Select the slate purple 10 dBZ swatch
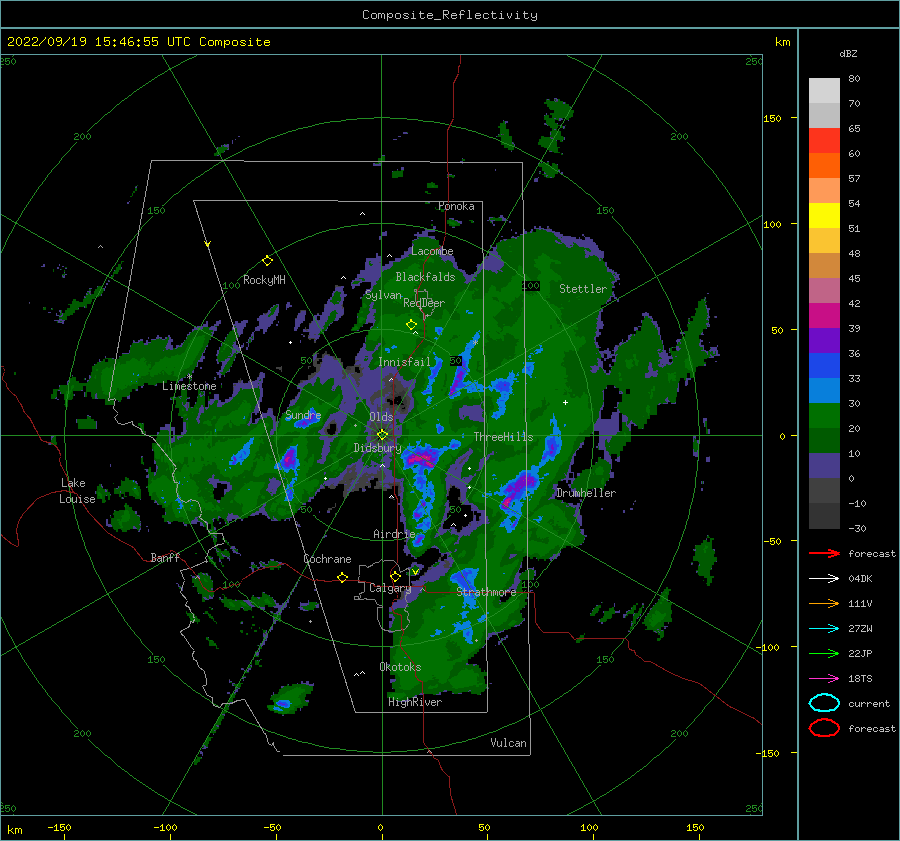Image resolution: width=900 pixels, height=841 pixels. (x=824, y=466)
